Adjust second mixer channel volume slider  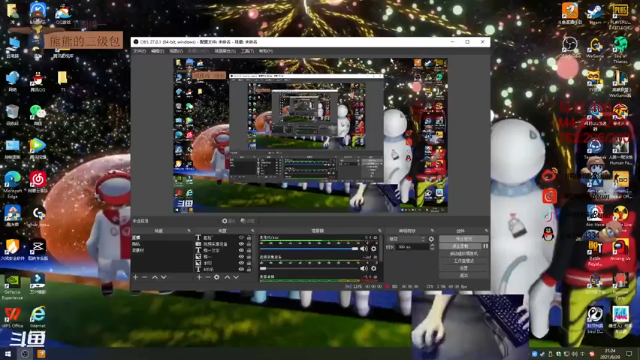pos(309,268)
